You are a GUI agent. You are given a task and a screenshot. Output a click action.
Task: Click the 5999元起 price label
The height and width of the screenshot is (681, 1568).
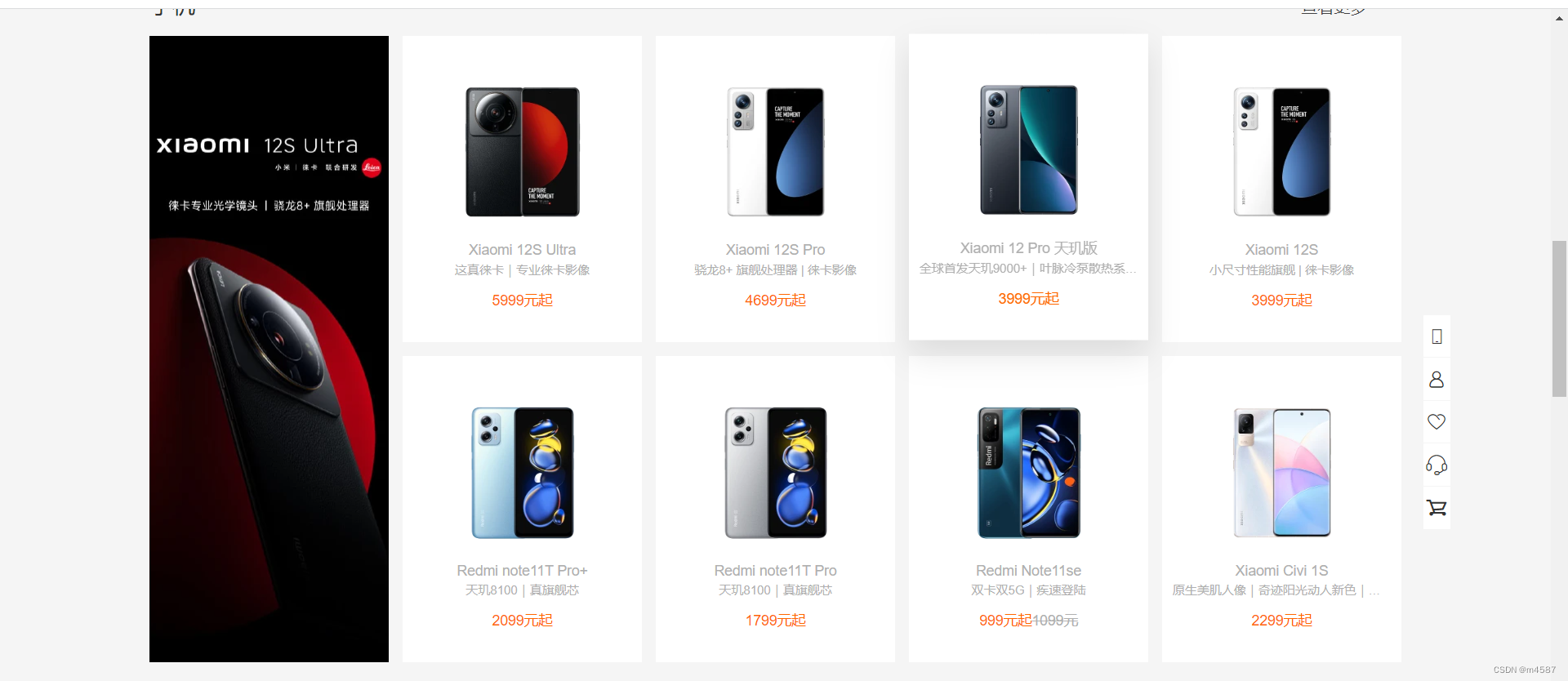click(x=523, y=300)
